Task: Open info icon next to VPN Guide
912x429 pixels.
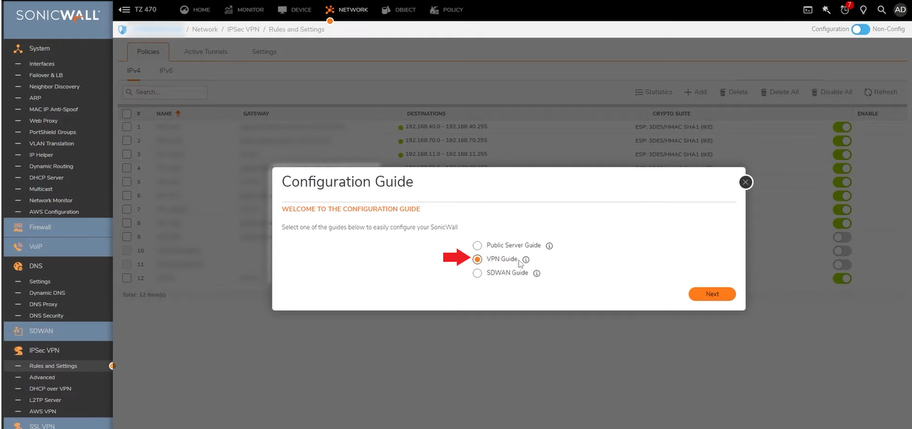Action: point(526,259)
